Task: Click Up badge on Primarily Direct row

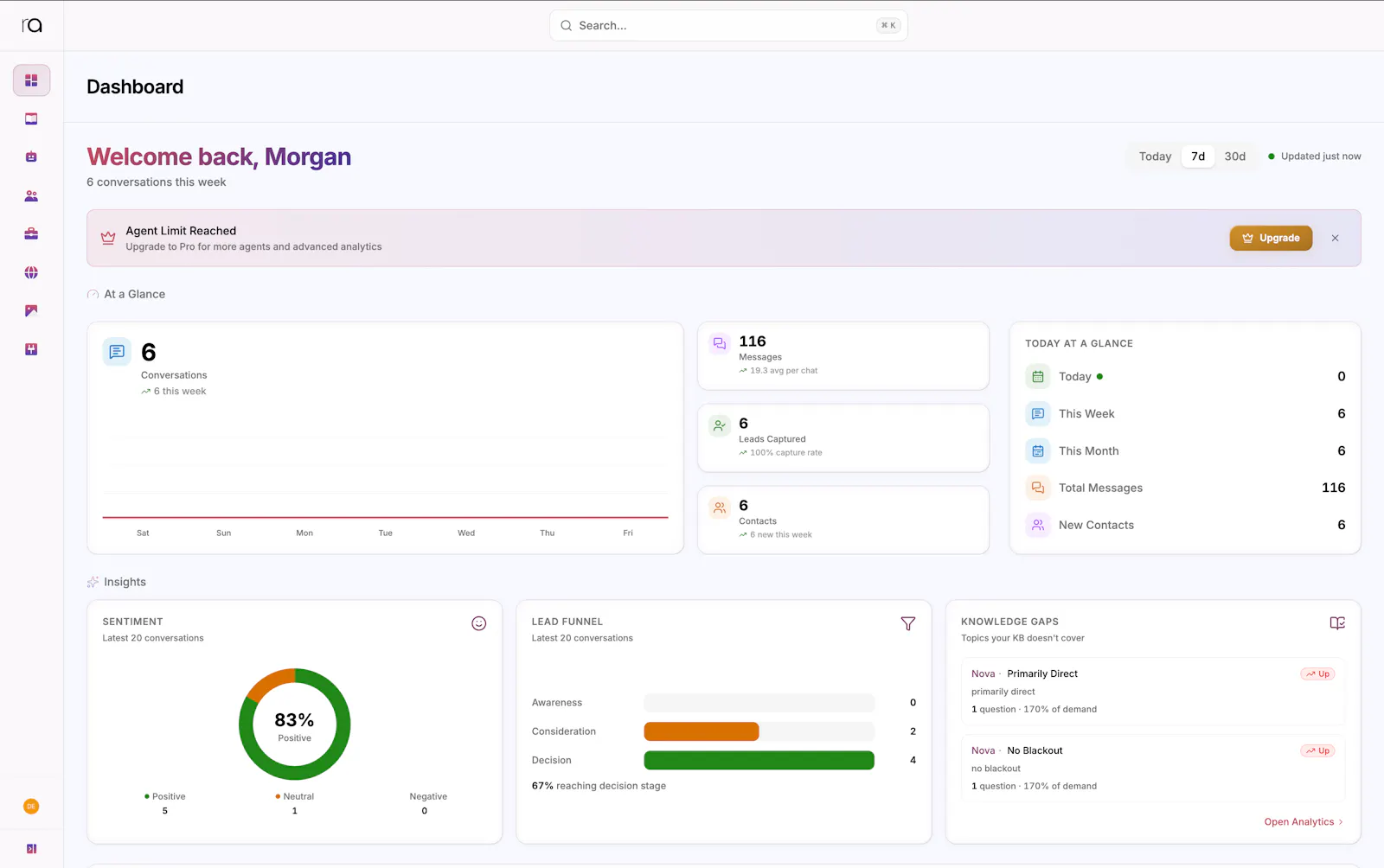Action: (x=1317, y=674)
